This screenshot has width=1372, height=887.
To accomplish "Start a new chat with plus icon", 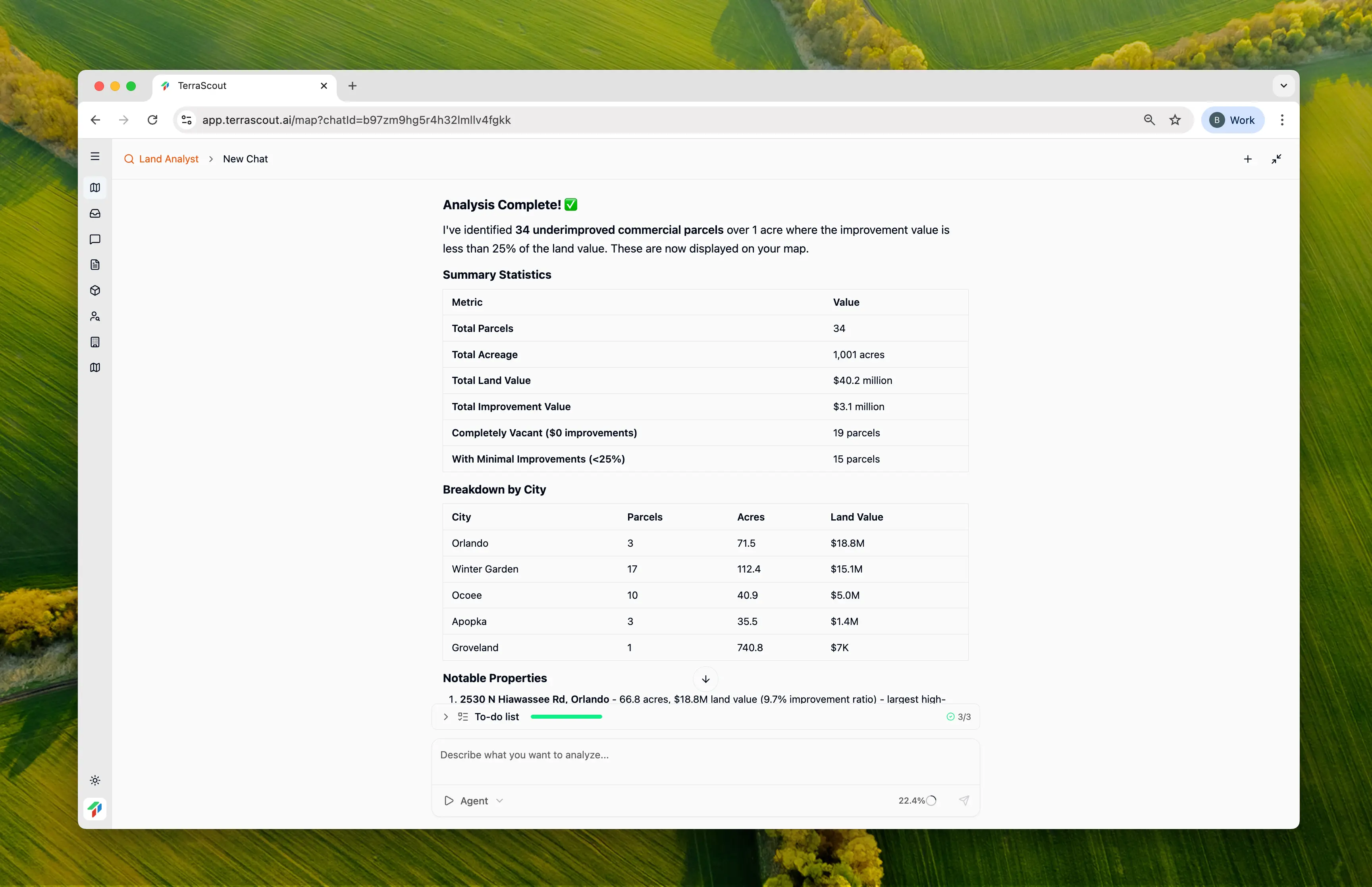I will click(x=1248, y=159).
